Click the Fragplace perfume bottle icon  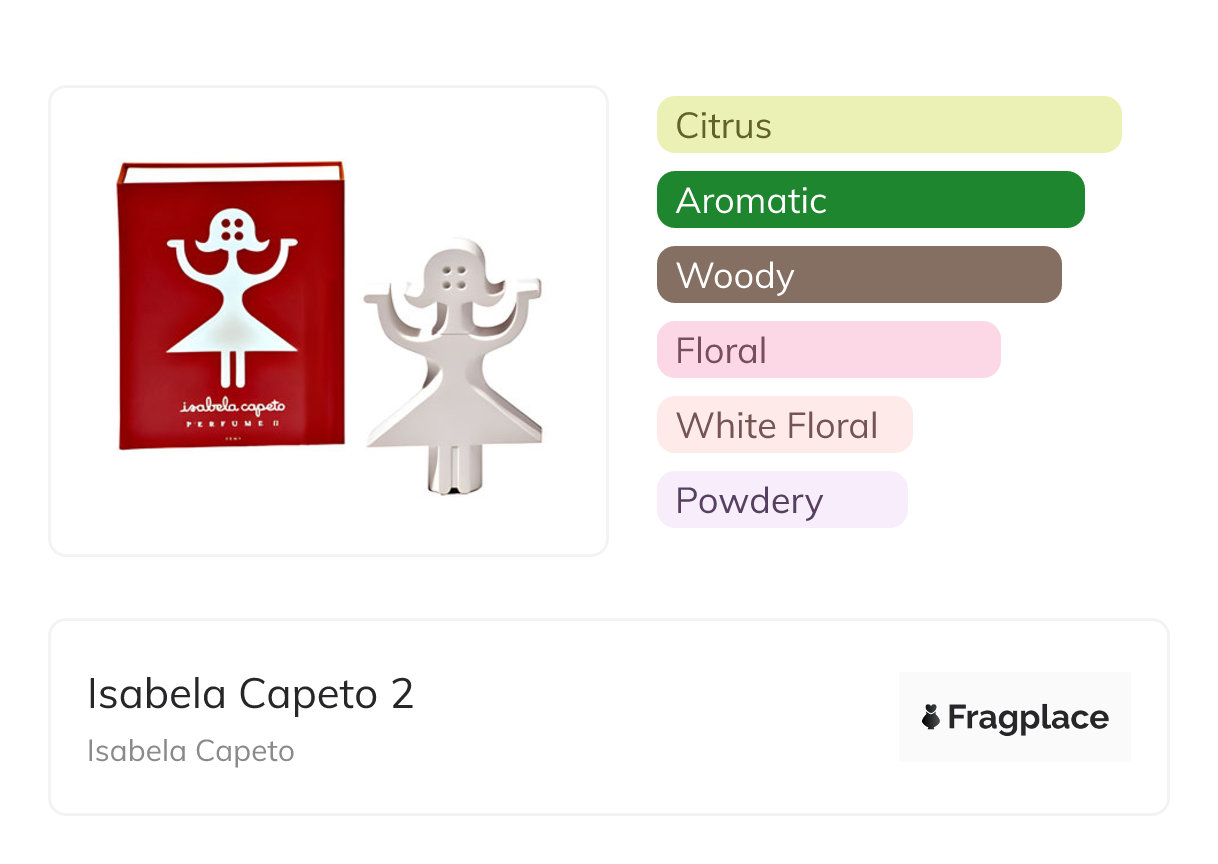[931, 717]
